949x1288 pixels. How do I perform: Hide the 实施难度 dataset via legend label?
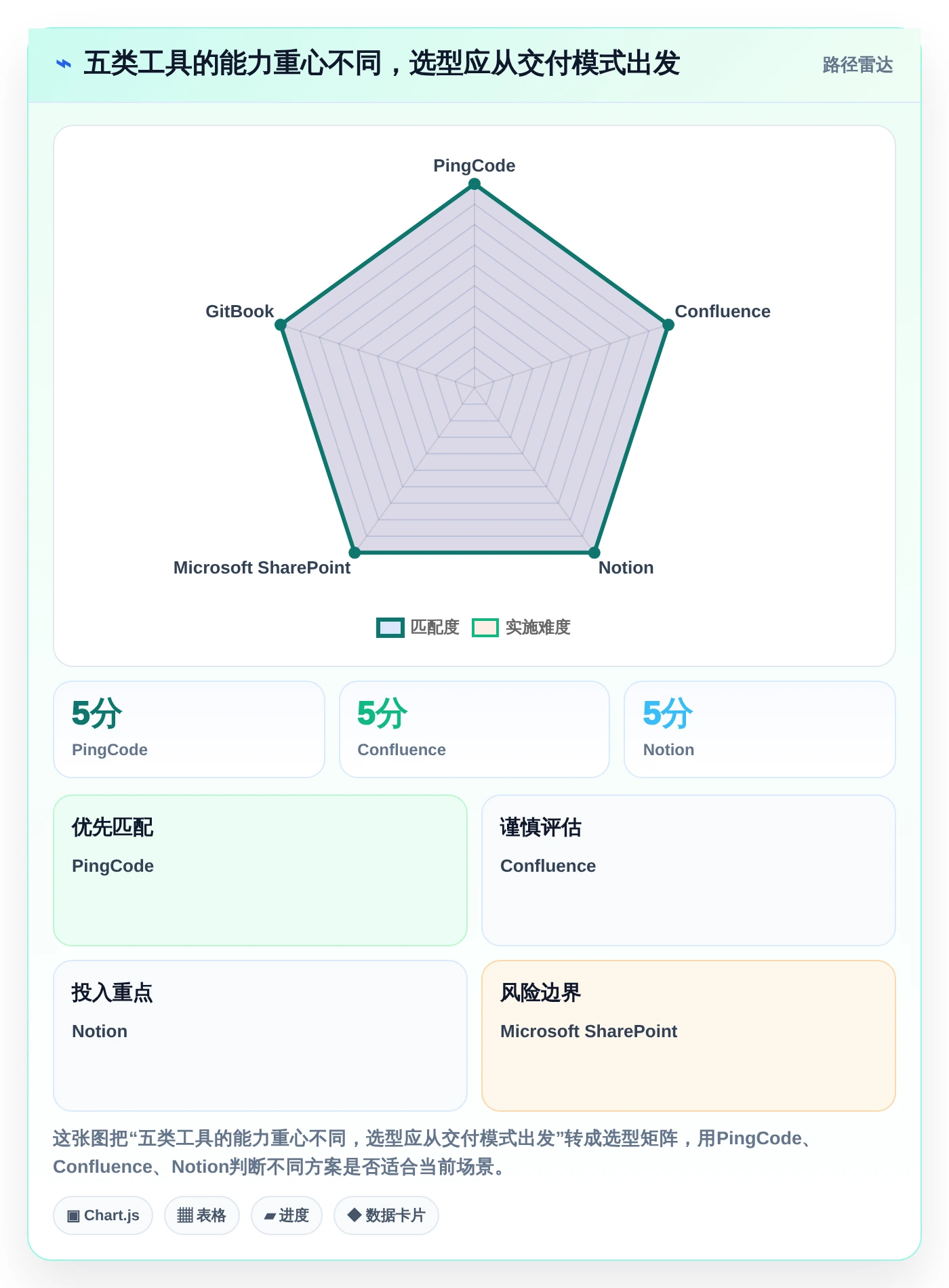point(538,628)
